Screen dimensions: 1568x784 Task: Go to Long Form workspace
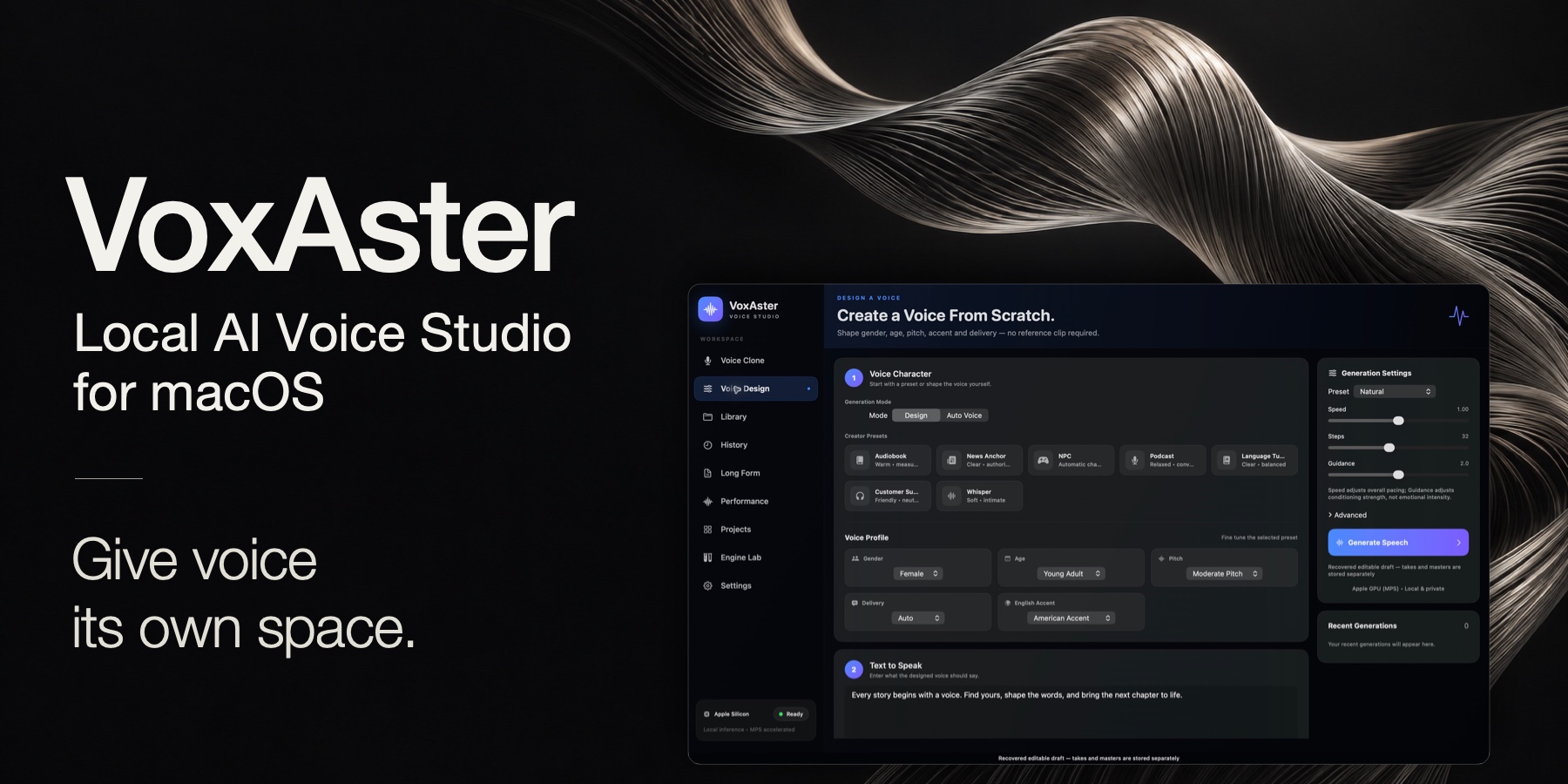[756, 473]
